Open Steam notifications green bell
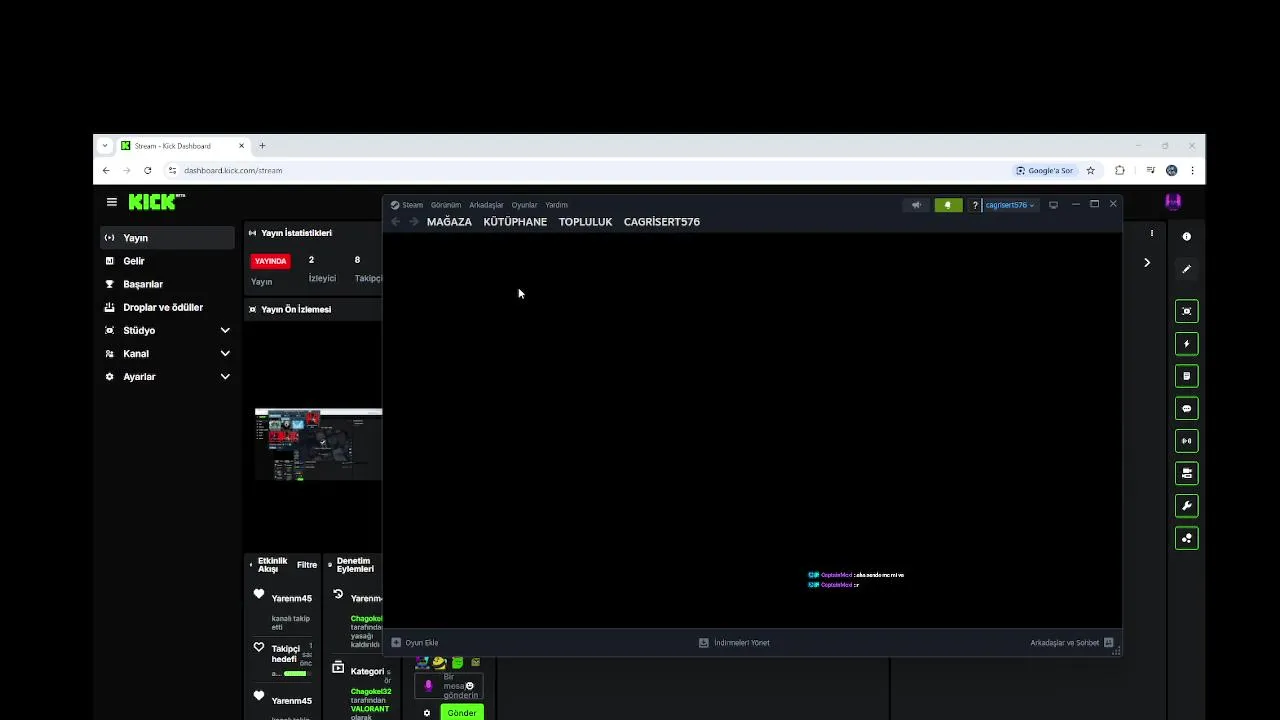 tap(948, 205)
